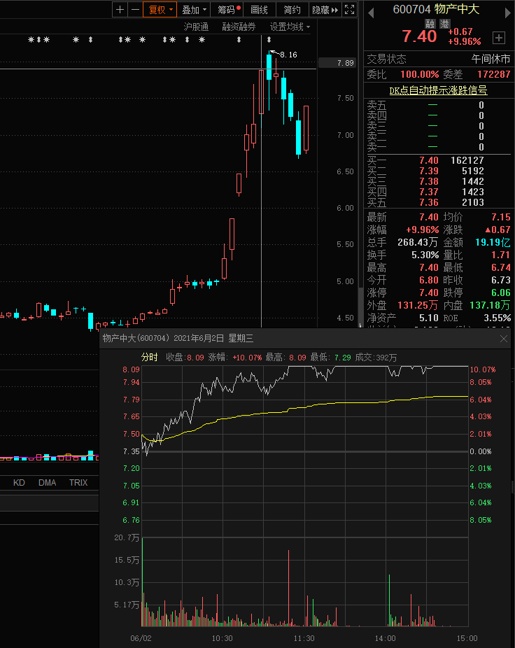This screenshot has width=515, height=648.
Task: Expand the 设置均线 moving average dropdown
Action: click(x=290, y=27)
